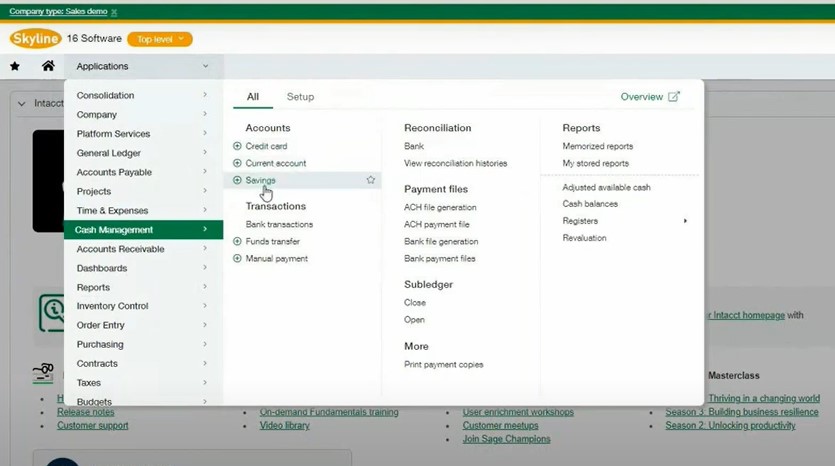Screen dimensions: 835x466
Task: Open My stored reports
Action: [595, 163]
